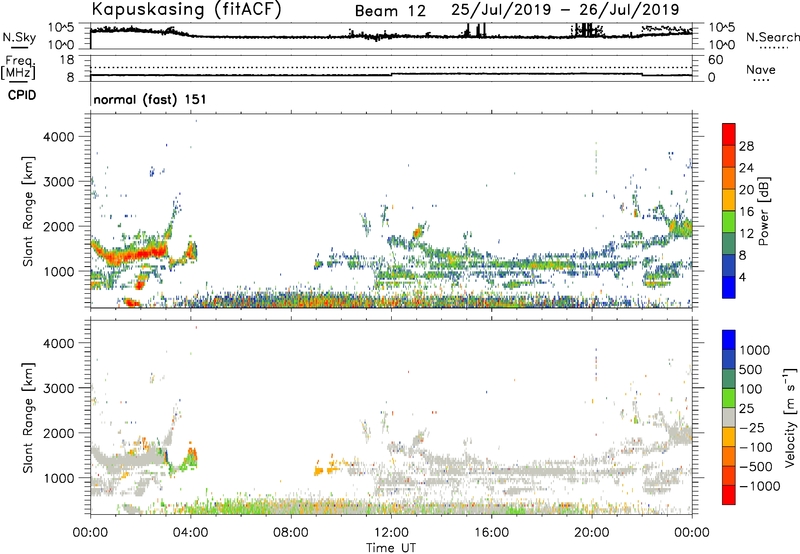Click the date range '25/Jul/2019 - 26/Jul/2019'
The image size is (800, 554).
point(565,10)
